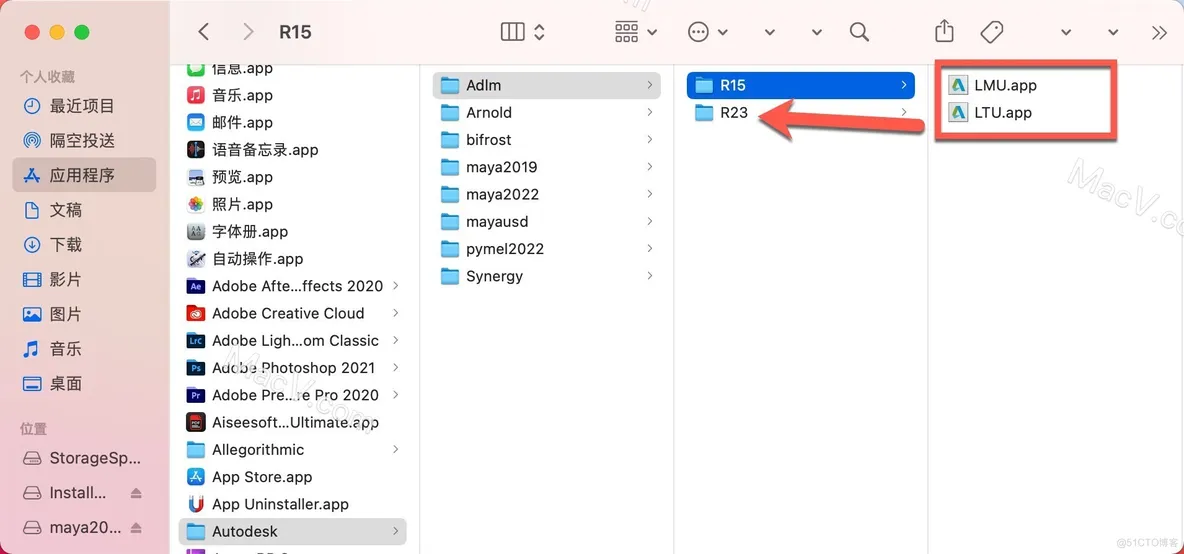The width and height of the screenshot is (1184, 554).
Task: Select 音乐.app icon
Action: pos(196,95)
